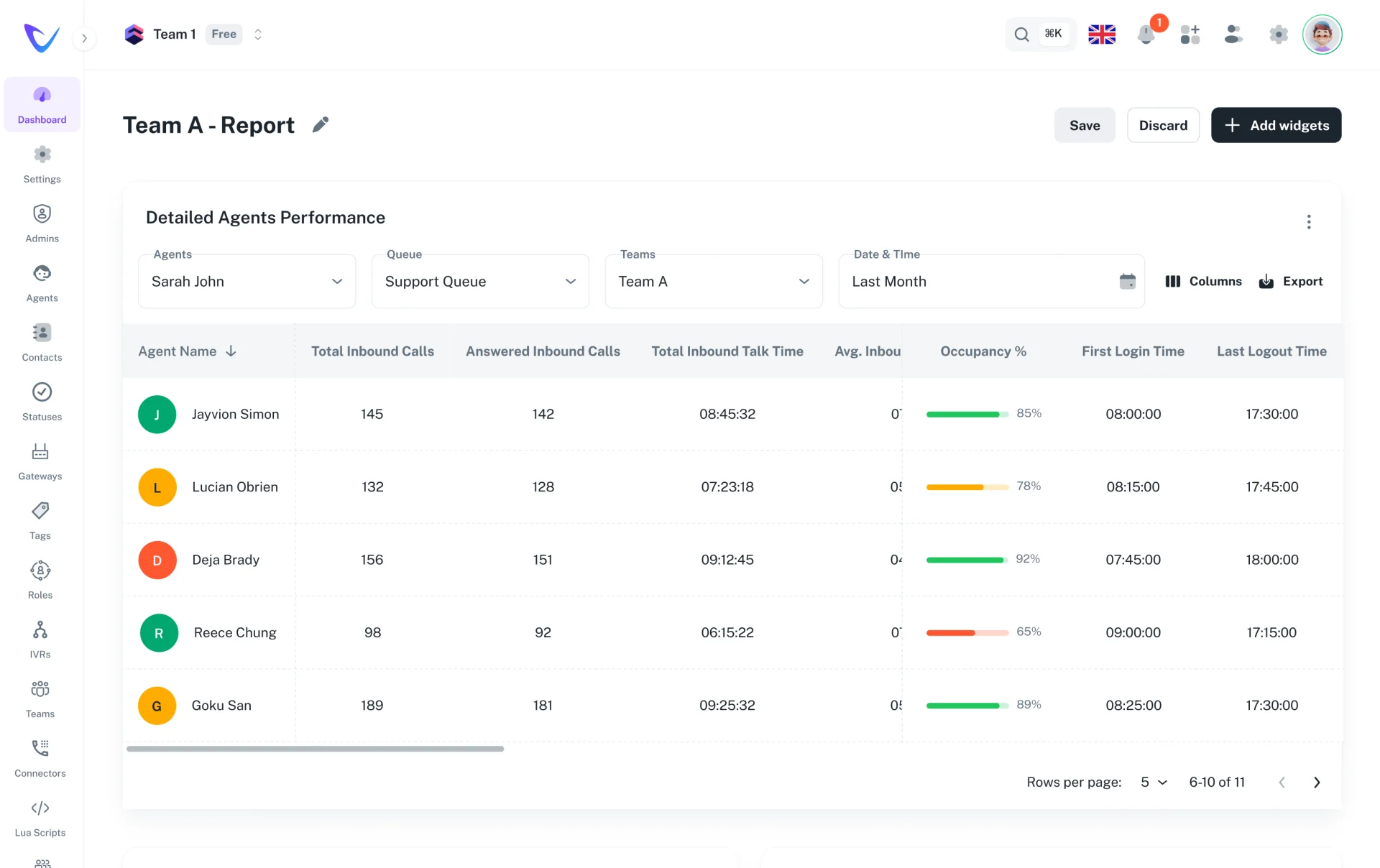Open the Agents dropdown showing Sarah John
This screenshot has width=1380, height=868.
(x=247, y=282)
